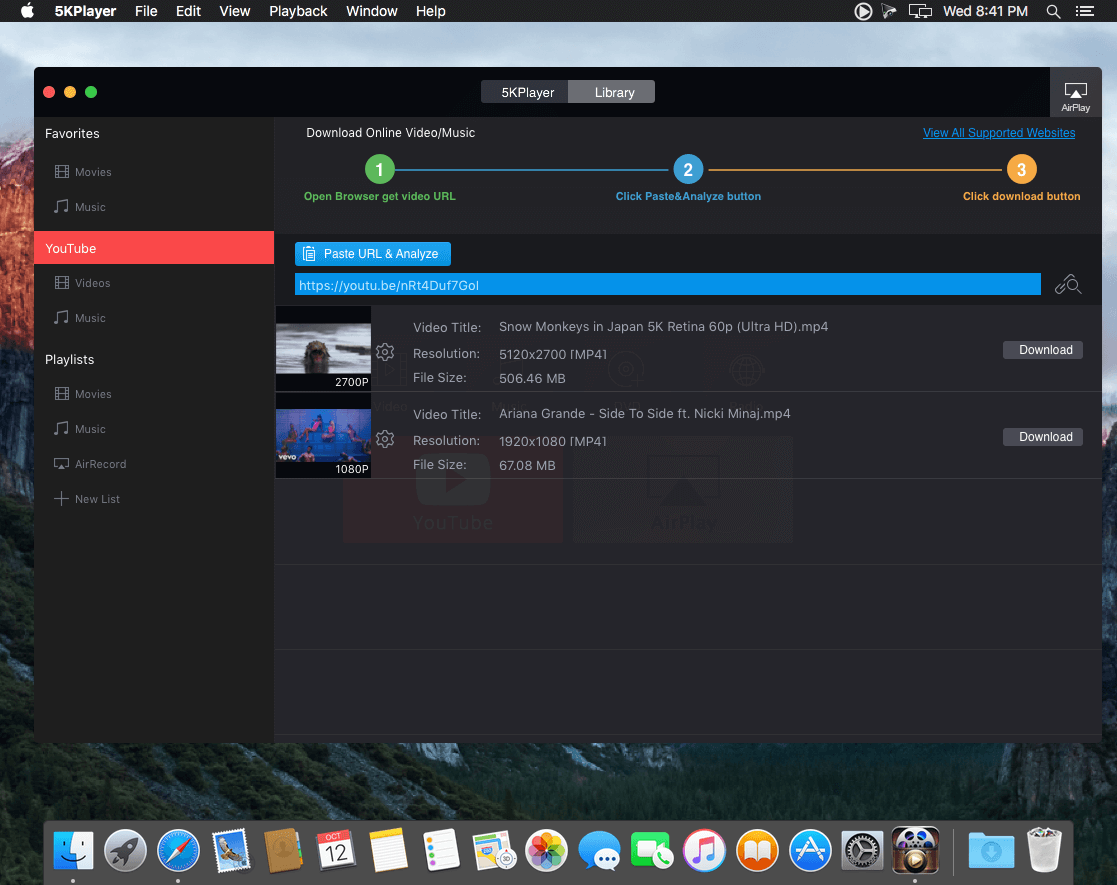Switch to the 5KPlayer tab
Image resolution: width=1117 pixels, height=885 pixels.
525,92
